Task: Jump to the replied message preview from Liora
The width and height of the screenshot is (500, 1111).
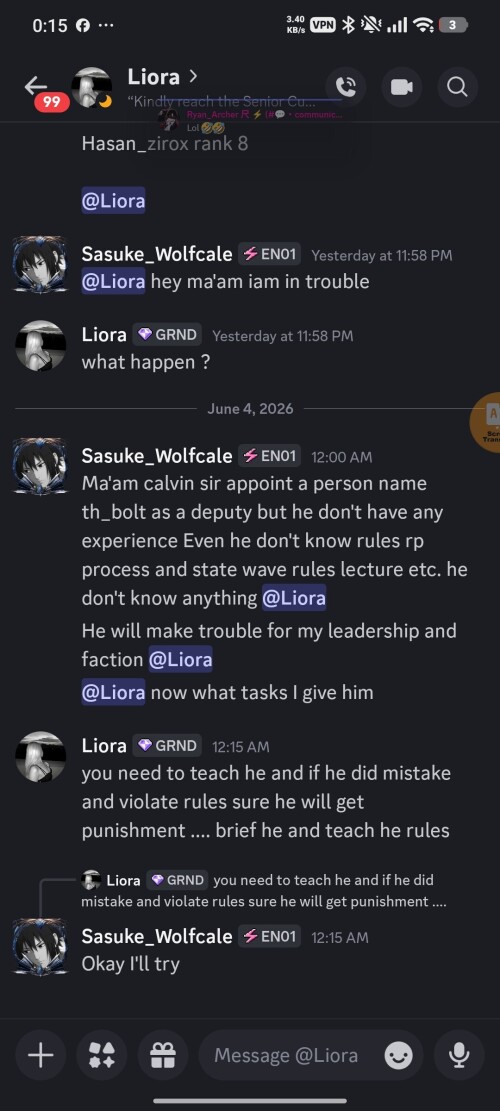Action: (263, 891)
